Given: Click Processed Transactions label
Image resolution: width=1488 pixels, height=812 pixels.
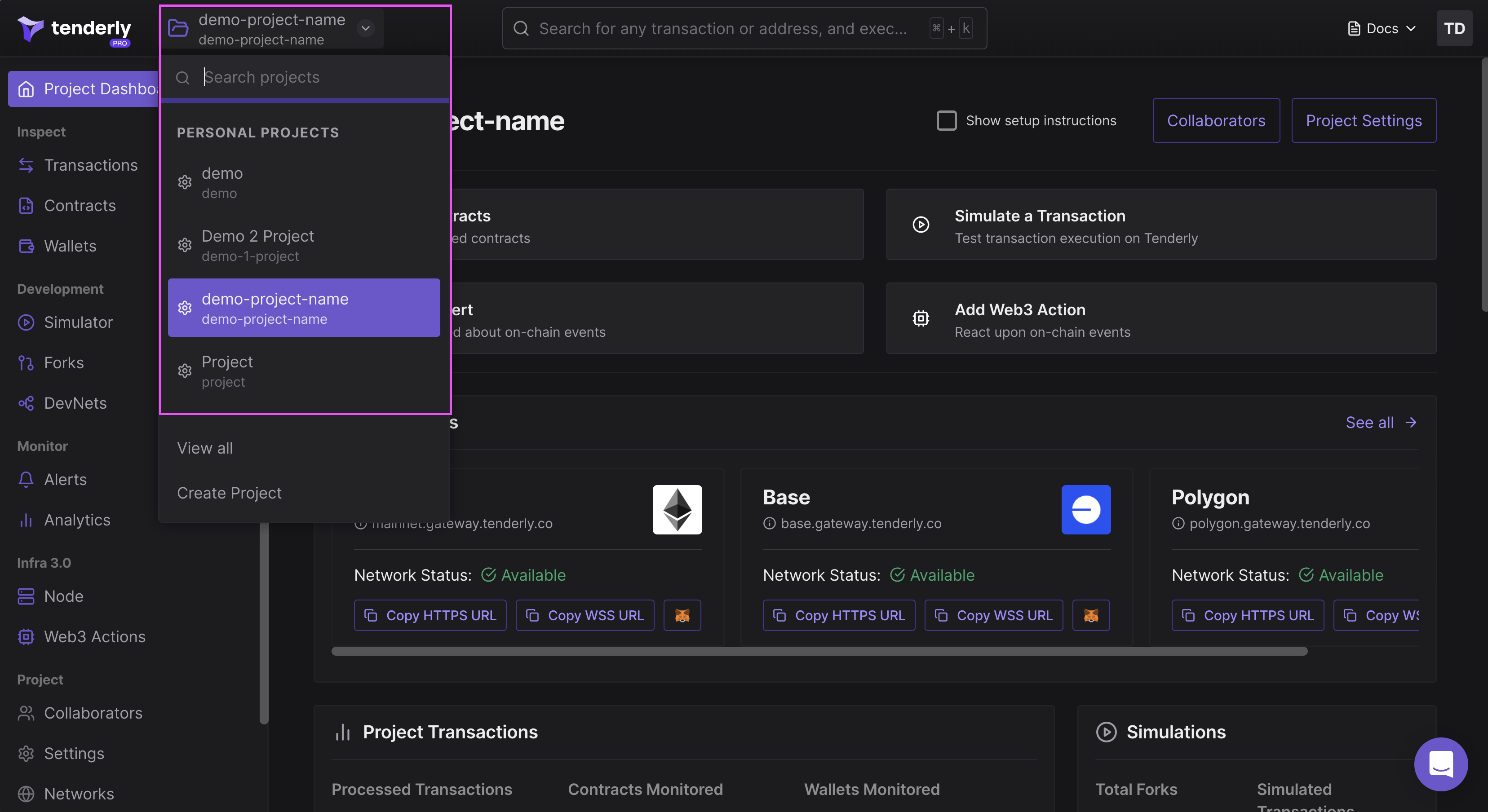Looking at the screenshot, I should (x=422, y=790).
